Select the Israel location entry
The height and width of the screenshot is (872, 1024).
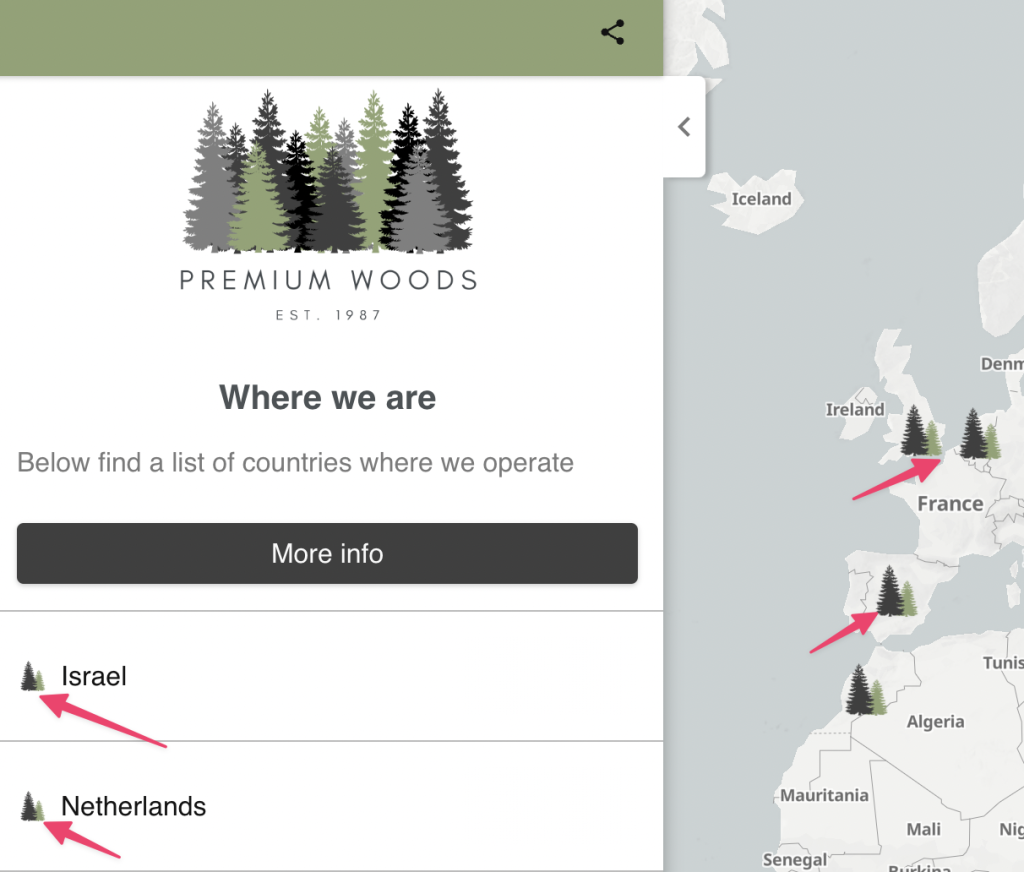(x=93, y=676)
